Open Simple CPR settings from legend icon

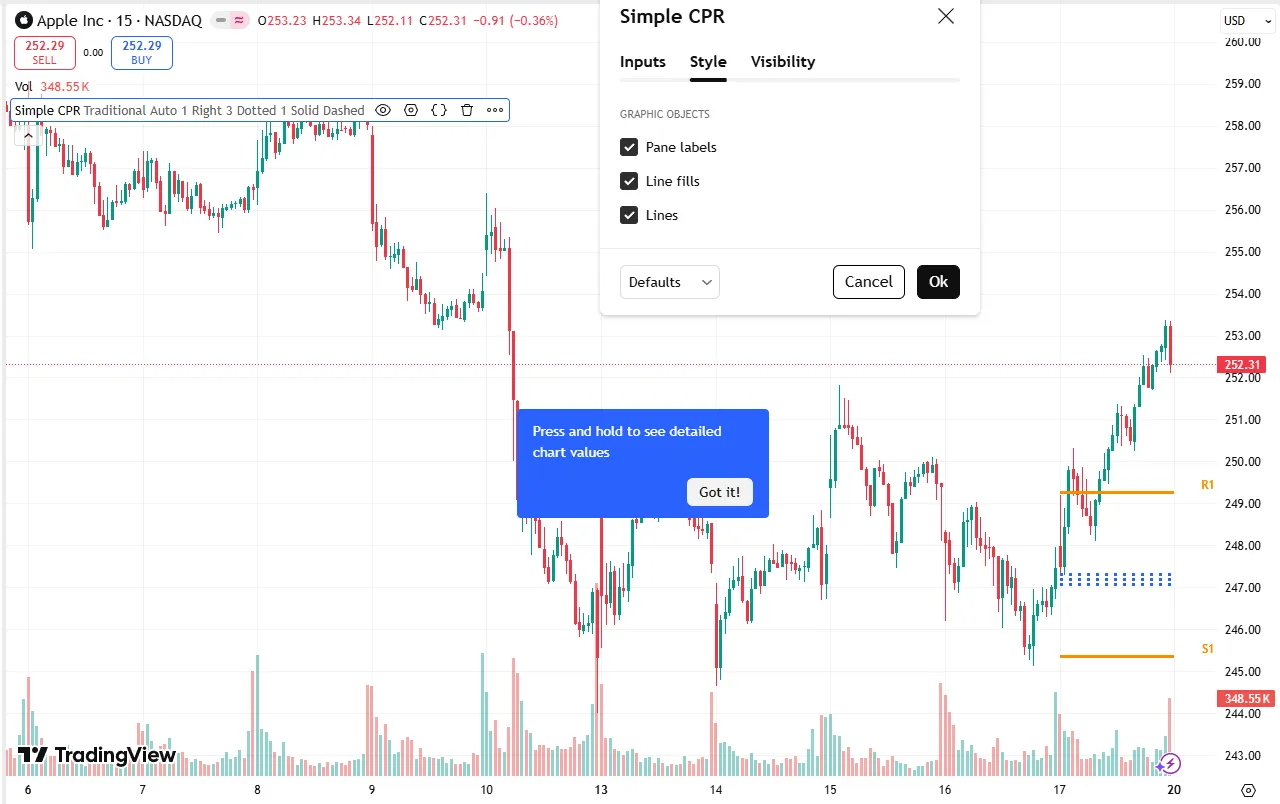click(x=411, y=110)
